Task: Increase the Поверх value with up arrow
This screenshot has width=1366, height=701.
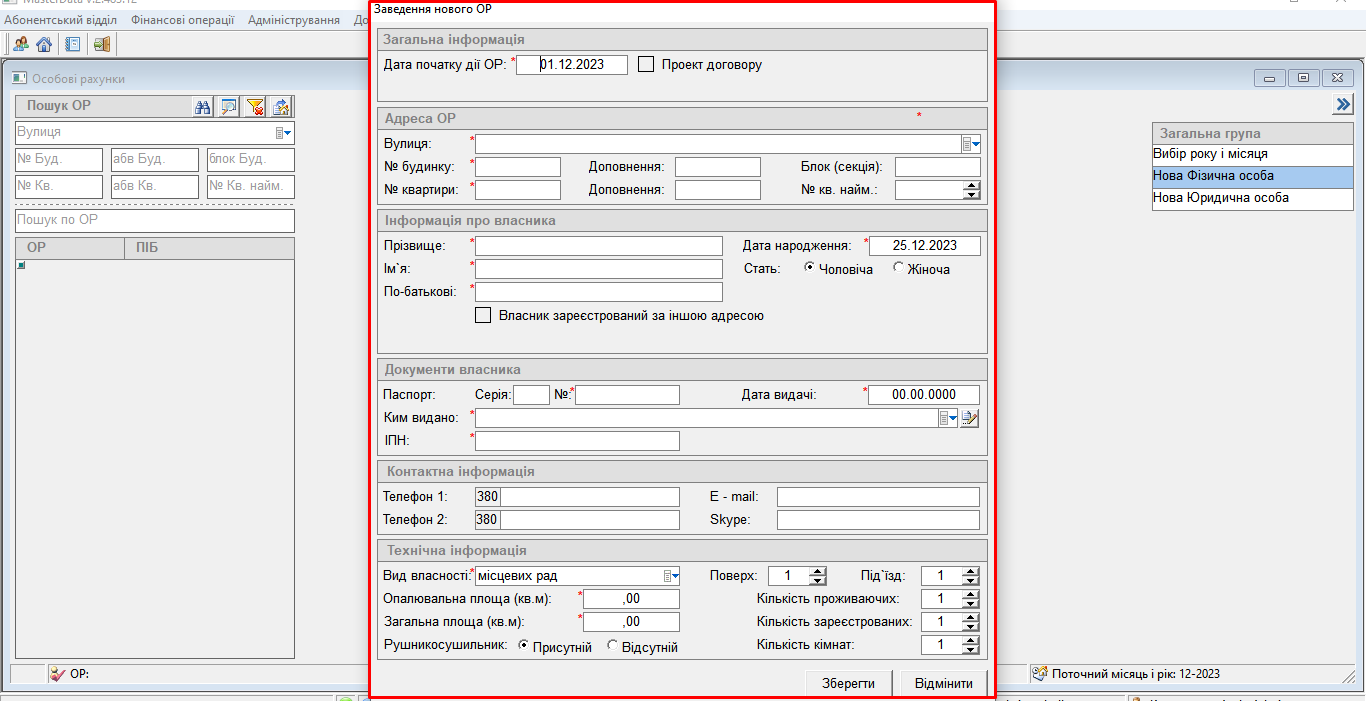Action: pyautogui.click(x=818, y=571)
